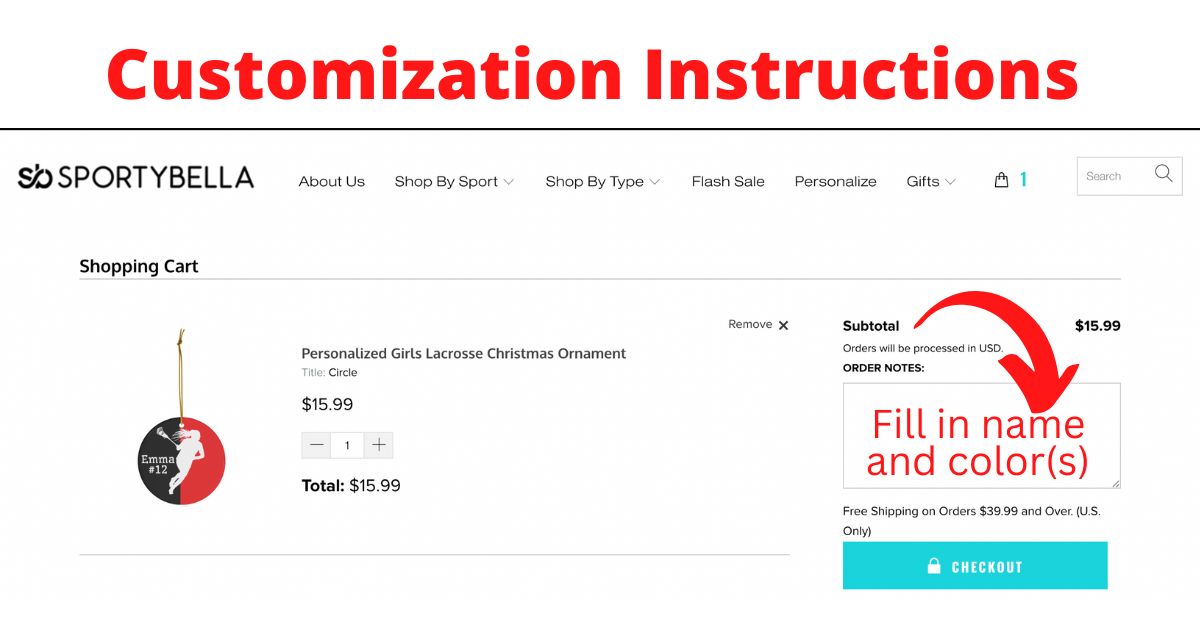Remove item using the X icon
The height and width of the screenshot is (630, 1200).
click(x=783, y=325)
